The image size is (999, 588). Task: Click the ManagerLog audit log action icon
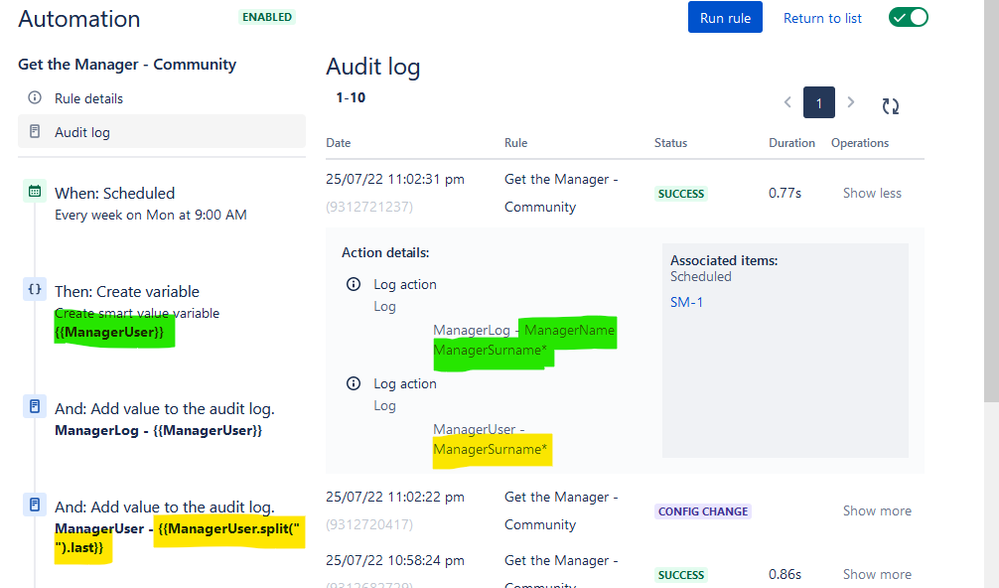(34, 406)
